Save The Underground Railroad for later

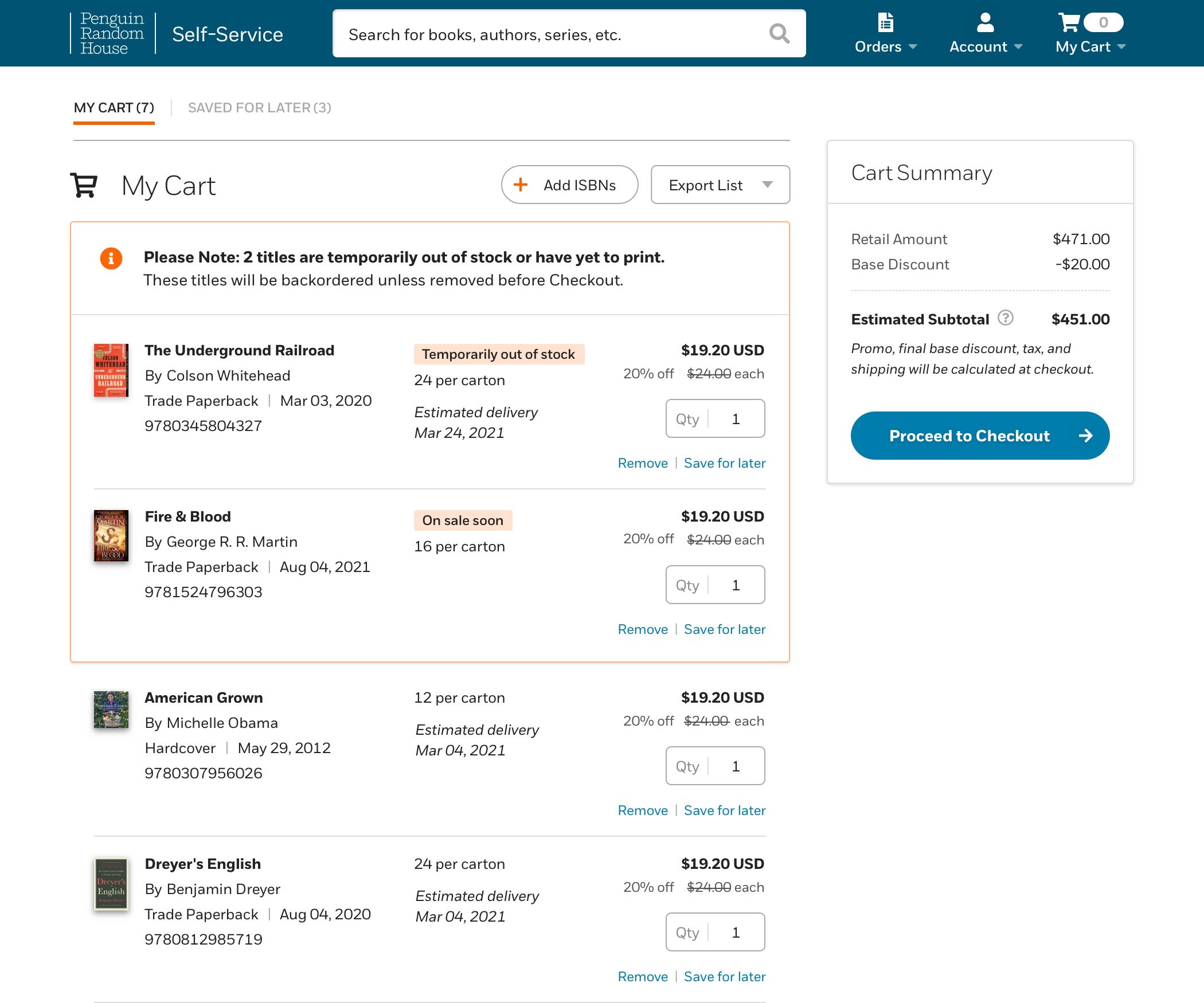click(x=725, y=463)
